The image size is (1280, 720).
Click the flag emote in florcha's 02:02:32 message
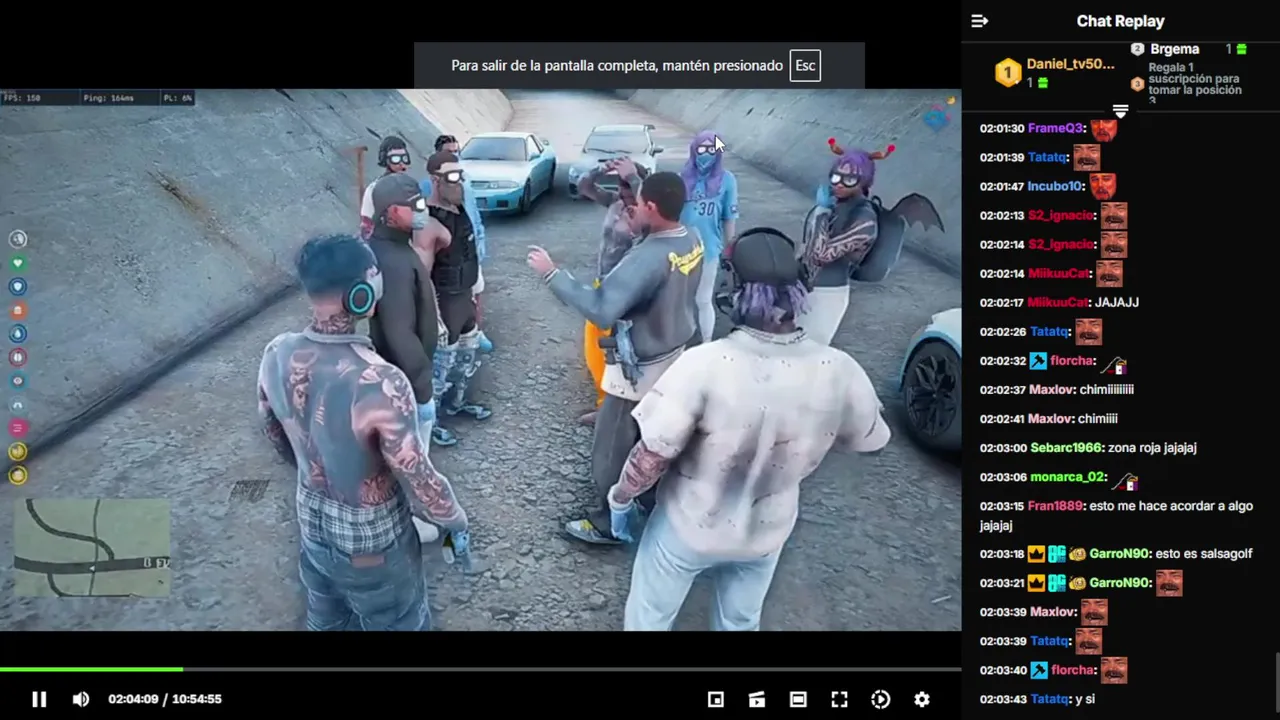pyautogui.click(x=1114, y=366)
